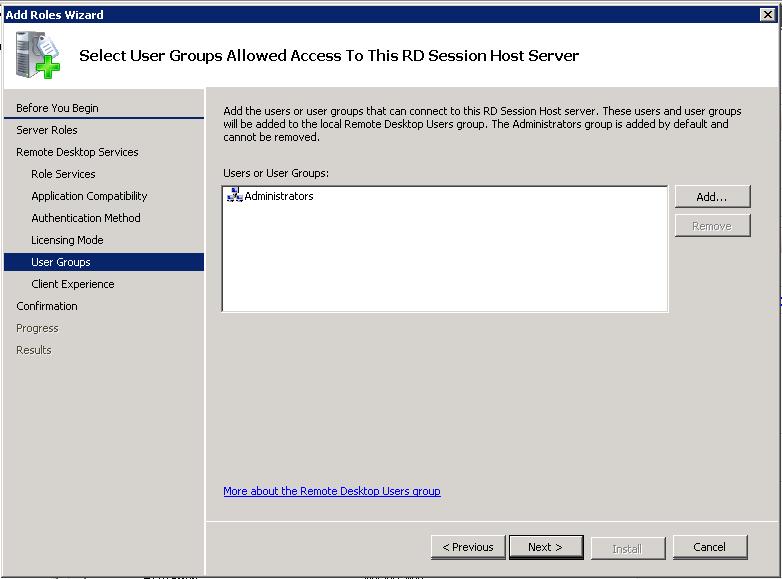The width and height of the screenshot is (782, 579).
Task: Navigate to Role Services page
Action: (63, 174)
